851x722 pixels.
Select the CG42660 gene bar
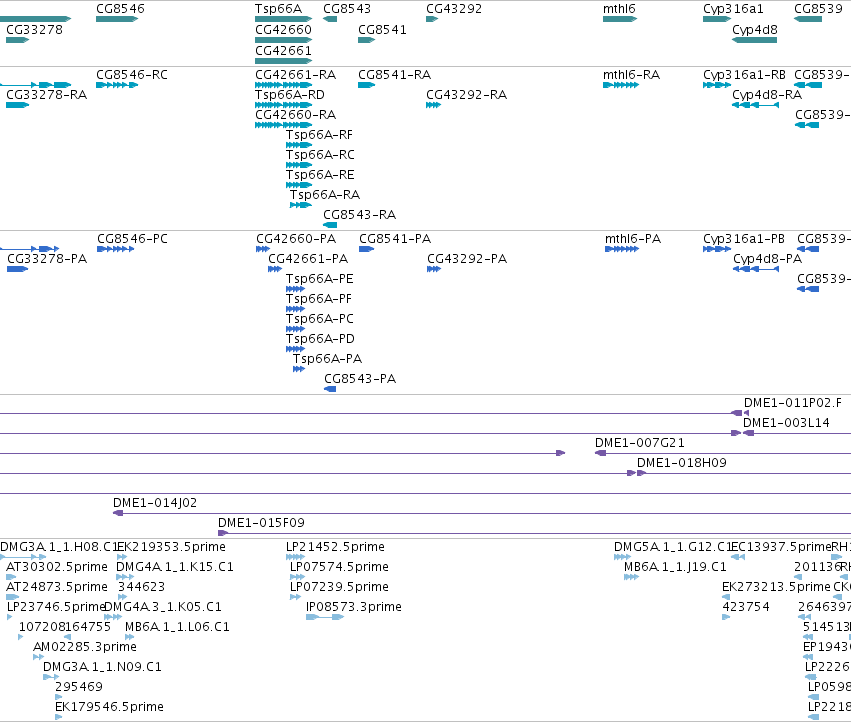click(x=283, y=40)
